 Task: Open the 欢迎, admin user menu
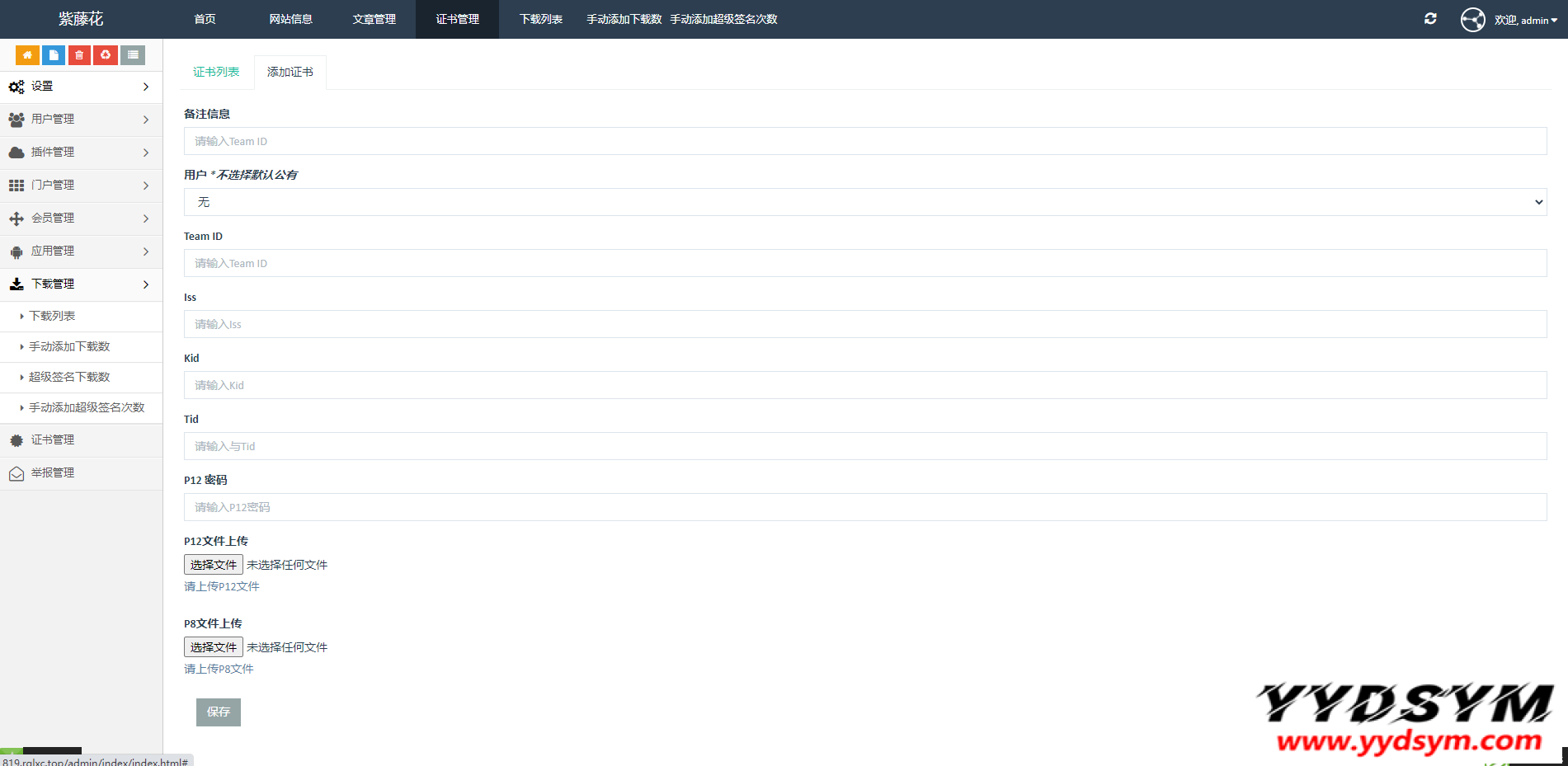pos(1525,20)
